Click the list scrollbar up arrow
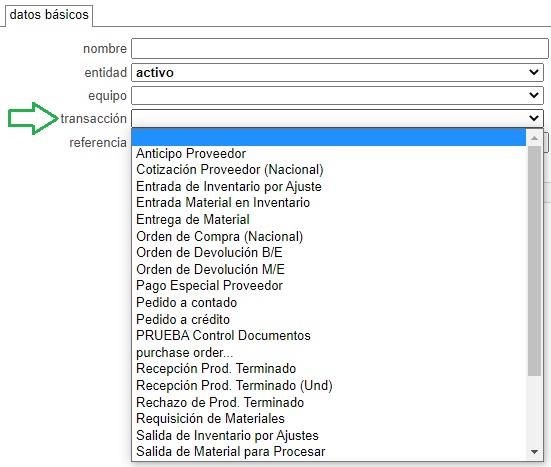 pos(534,138)
